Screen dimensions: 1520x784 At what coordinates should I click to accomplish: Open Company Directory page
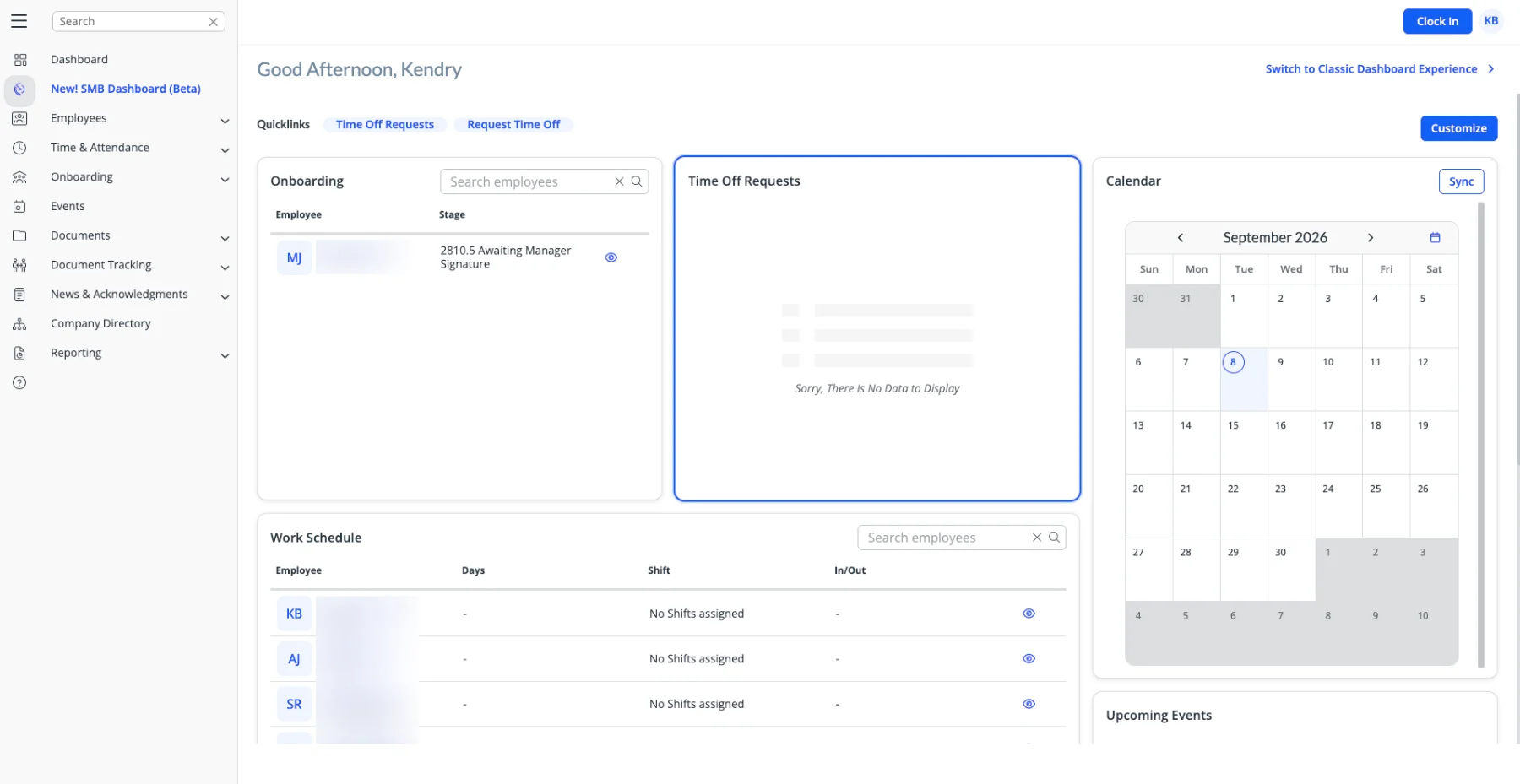pos(100,324)
